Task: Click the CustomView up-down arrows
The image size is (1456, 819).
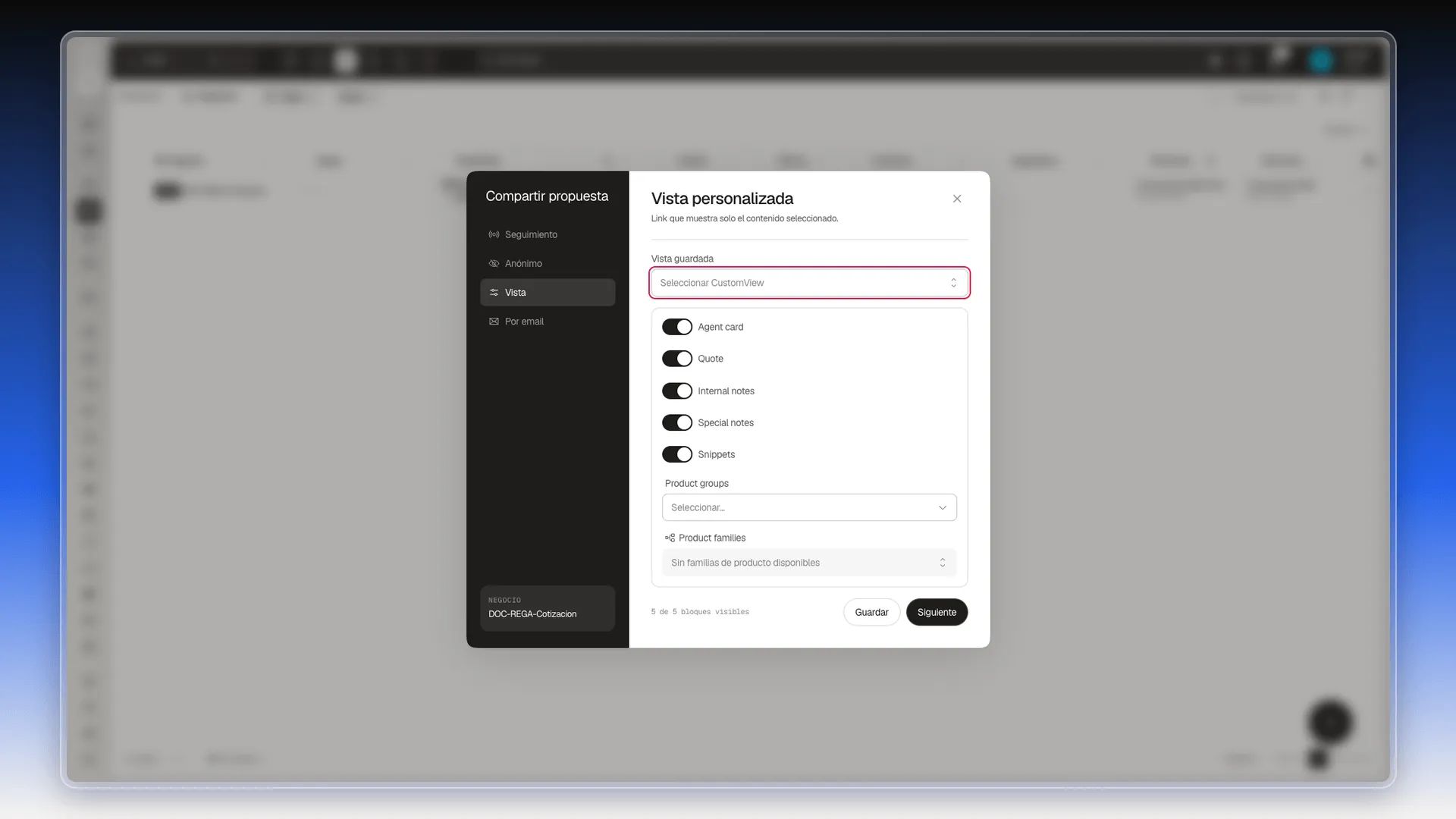Action: [x=953, y=283]
